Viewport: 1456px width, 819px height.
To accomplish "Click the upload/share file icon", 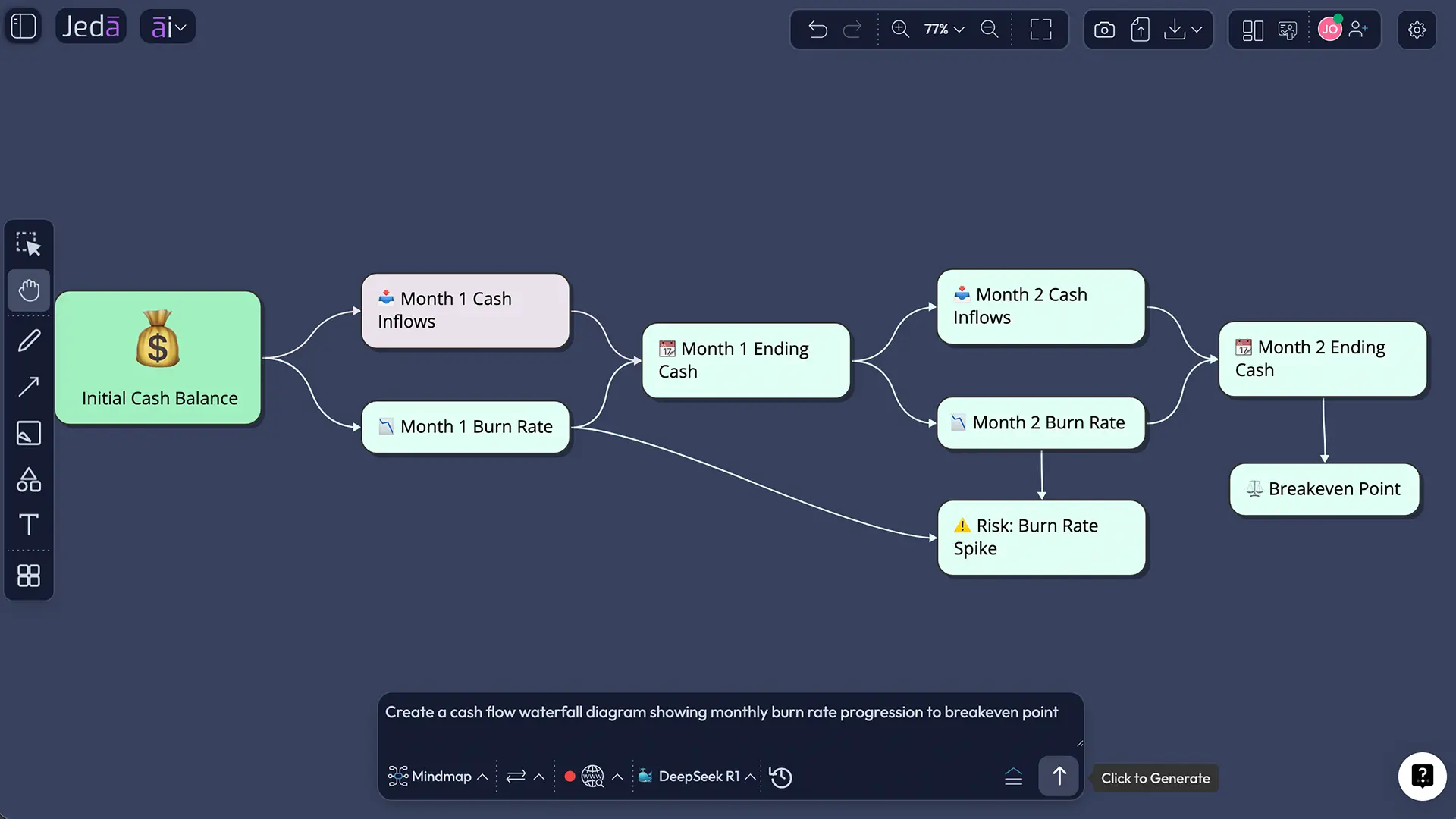I will click(x=1140, y=30).
